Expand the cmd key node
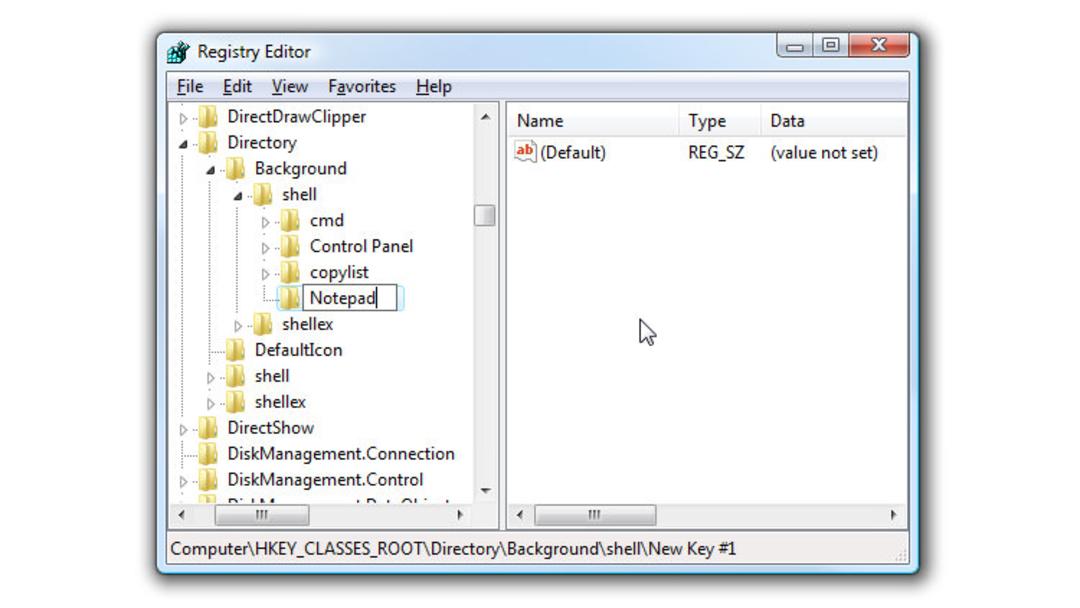 [x=265, y=222]
